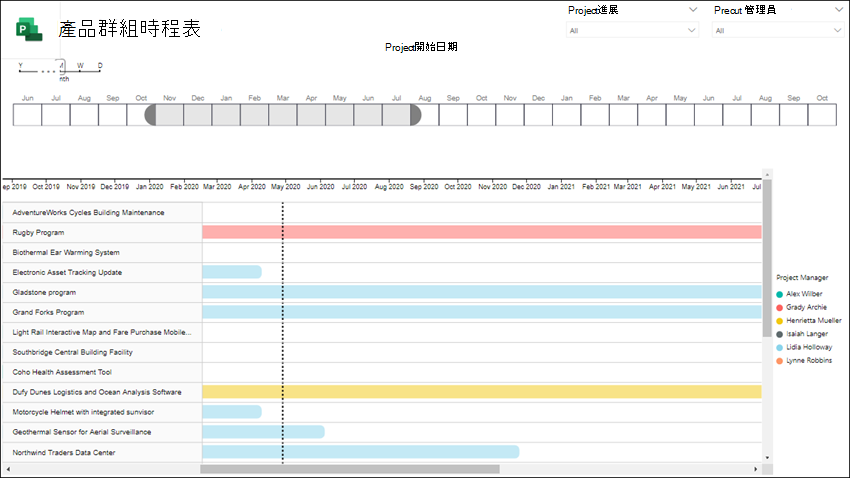850x478 pixels.
Task: Select Coho Health Assessment Tool row
Action: point(102,372)
